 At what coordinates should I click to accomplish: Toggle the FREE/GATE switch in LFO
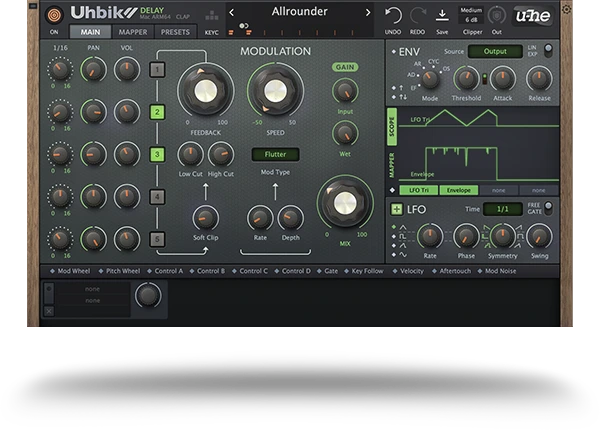pos(547,208)
